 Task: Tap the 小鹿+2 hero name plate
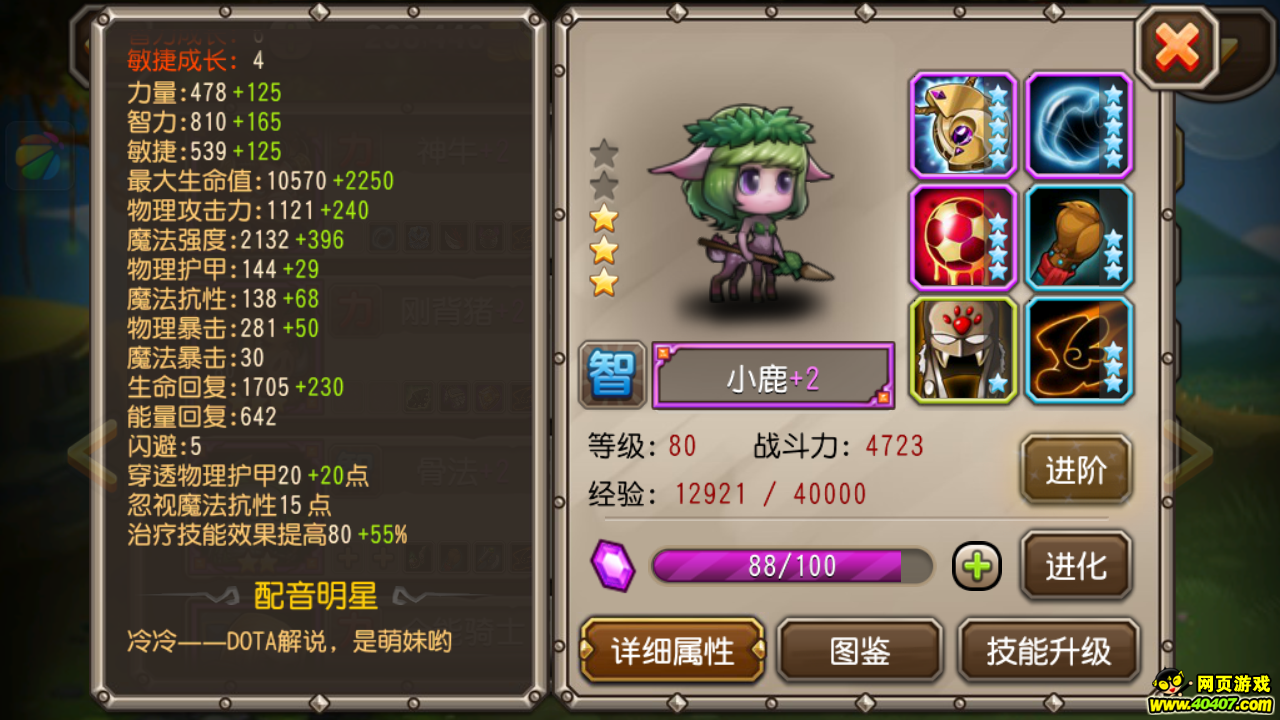point(773,376)
